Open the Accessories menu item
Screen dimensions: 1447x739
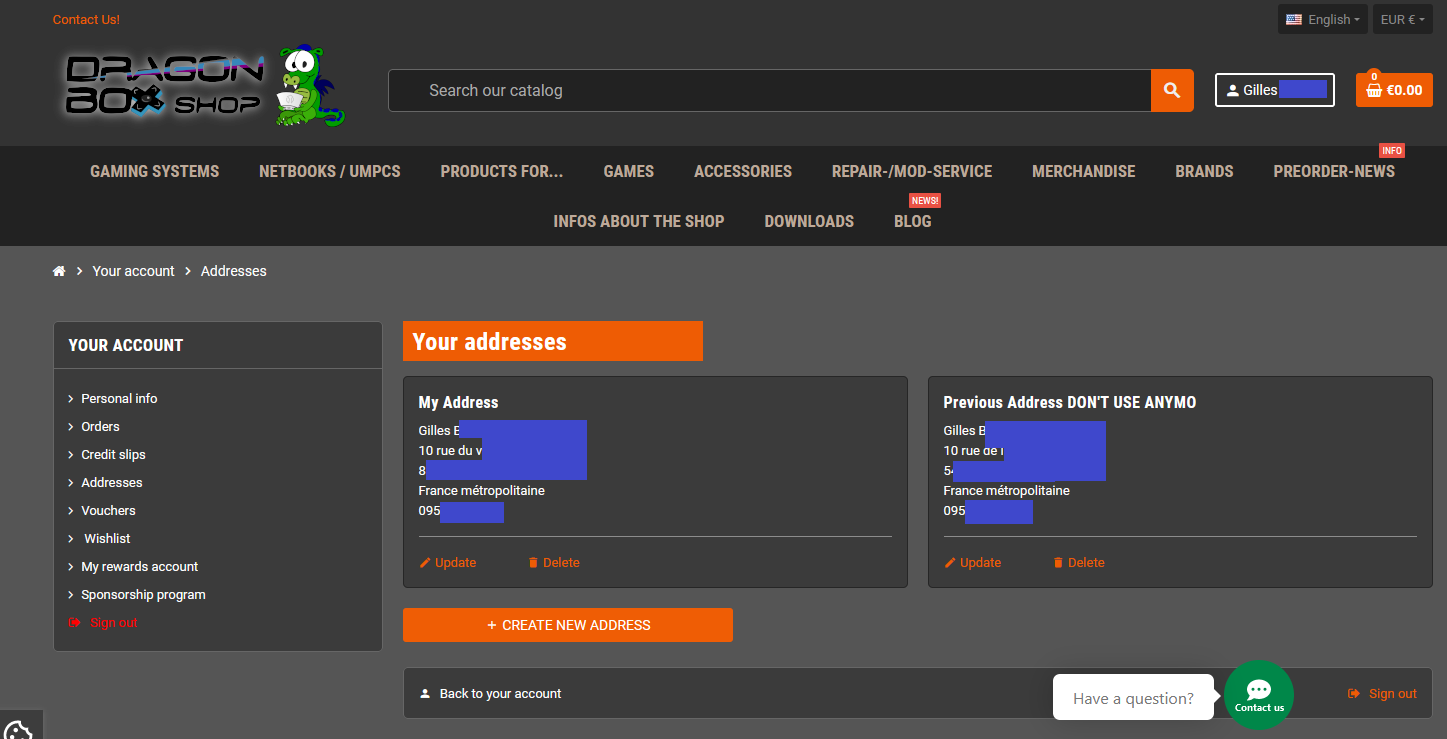point(742,171)
